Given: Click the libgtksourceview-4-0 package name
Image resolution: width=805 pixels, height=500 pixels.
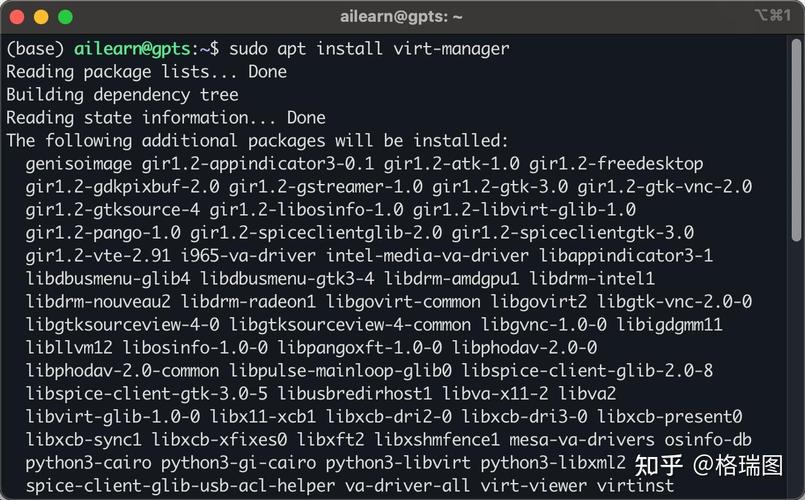Looking at the screenshot, I should [x=122, y=325].
